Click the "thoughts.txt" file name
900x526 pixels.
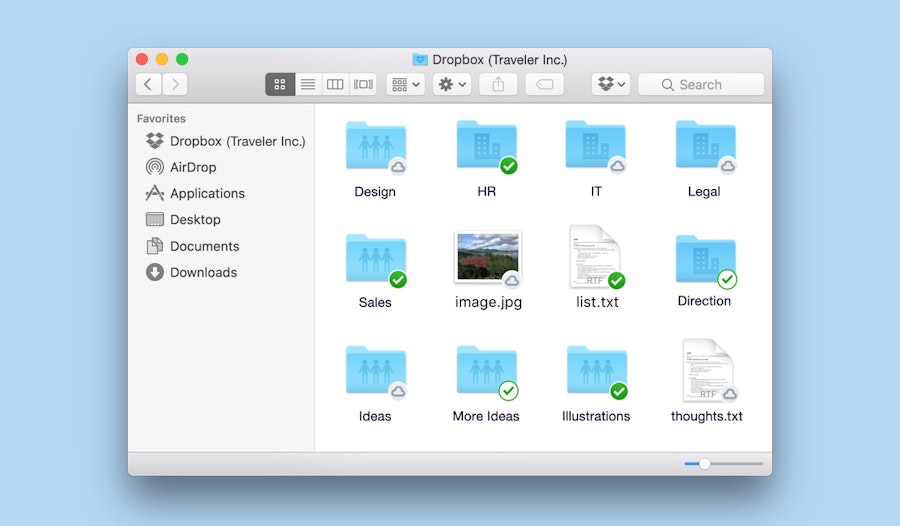coord(707,416)
